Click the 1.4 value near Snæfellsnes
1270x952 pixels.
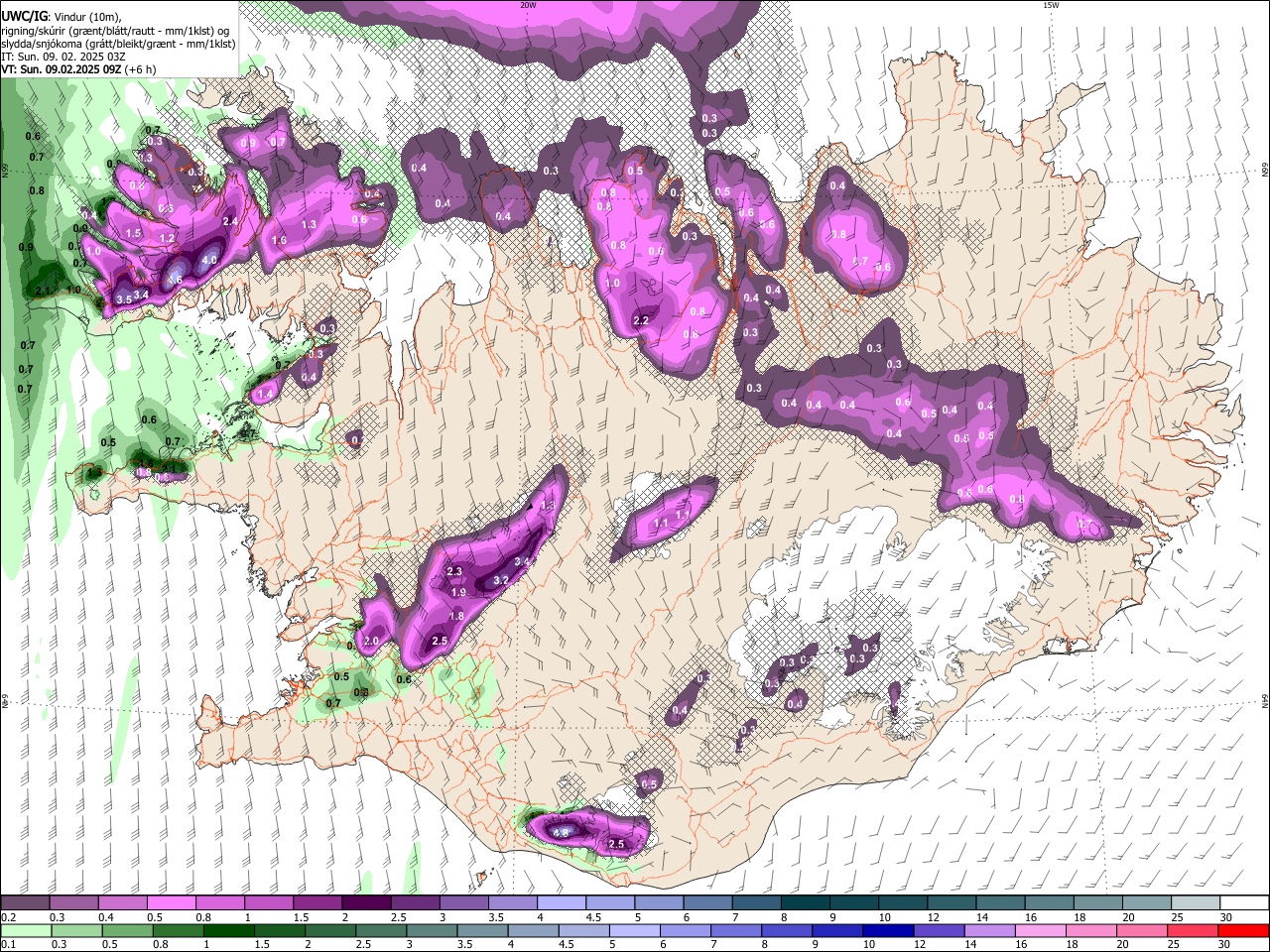pyautogui.click(x=265, y=395)
